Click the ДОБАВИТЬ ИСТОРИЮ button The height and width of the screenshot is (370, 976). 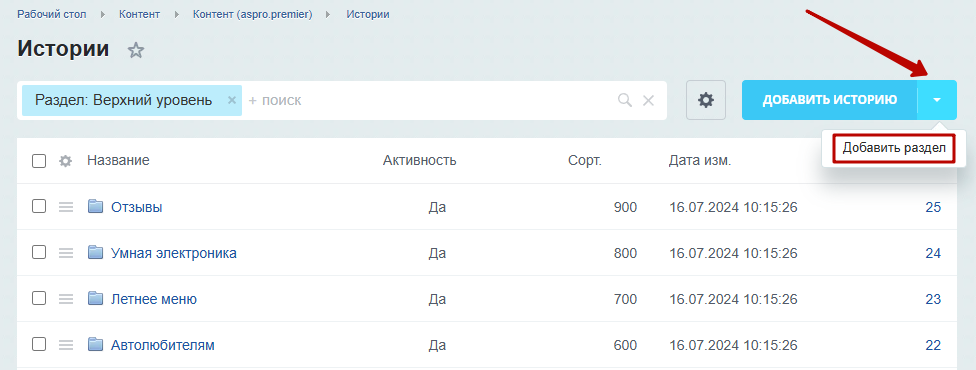pos(830,100)
